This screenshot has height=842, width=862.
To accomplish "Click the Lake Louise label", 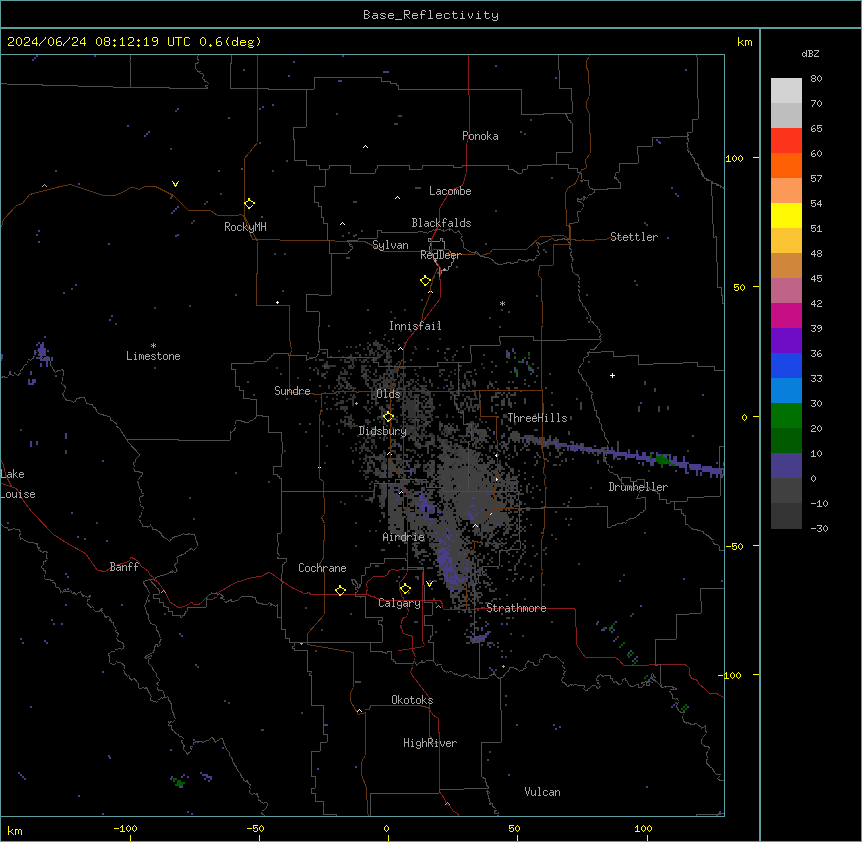I will coord(18,484).
